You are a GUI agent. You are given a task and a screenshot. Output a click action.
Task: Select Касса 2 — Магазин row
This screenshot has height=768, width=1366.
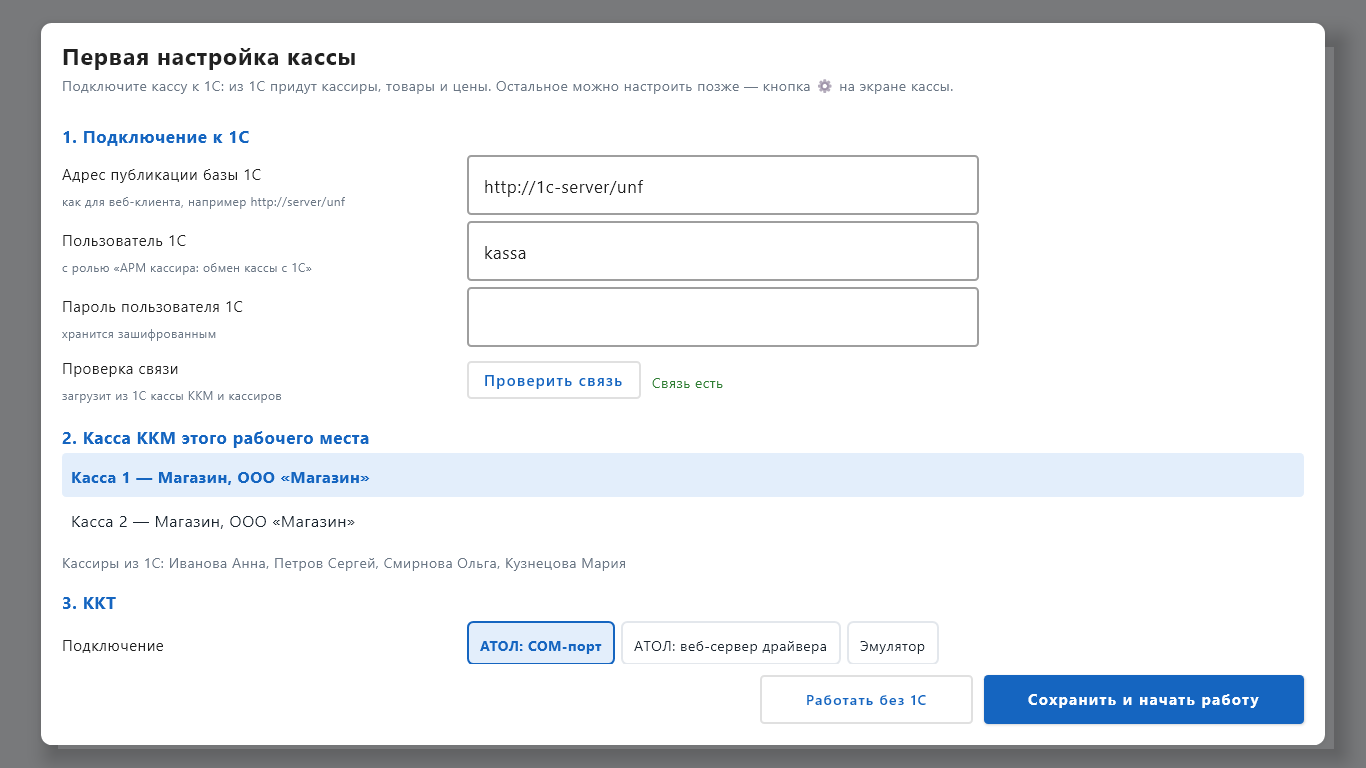[x=683, y=522]
